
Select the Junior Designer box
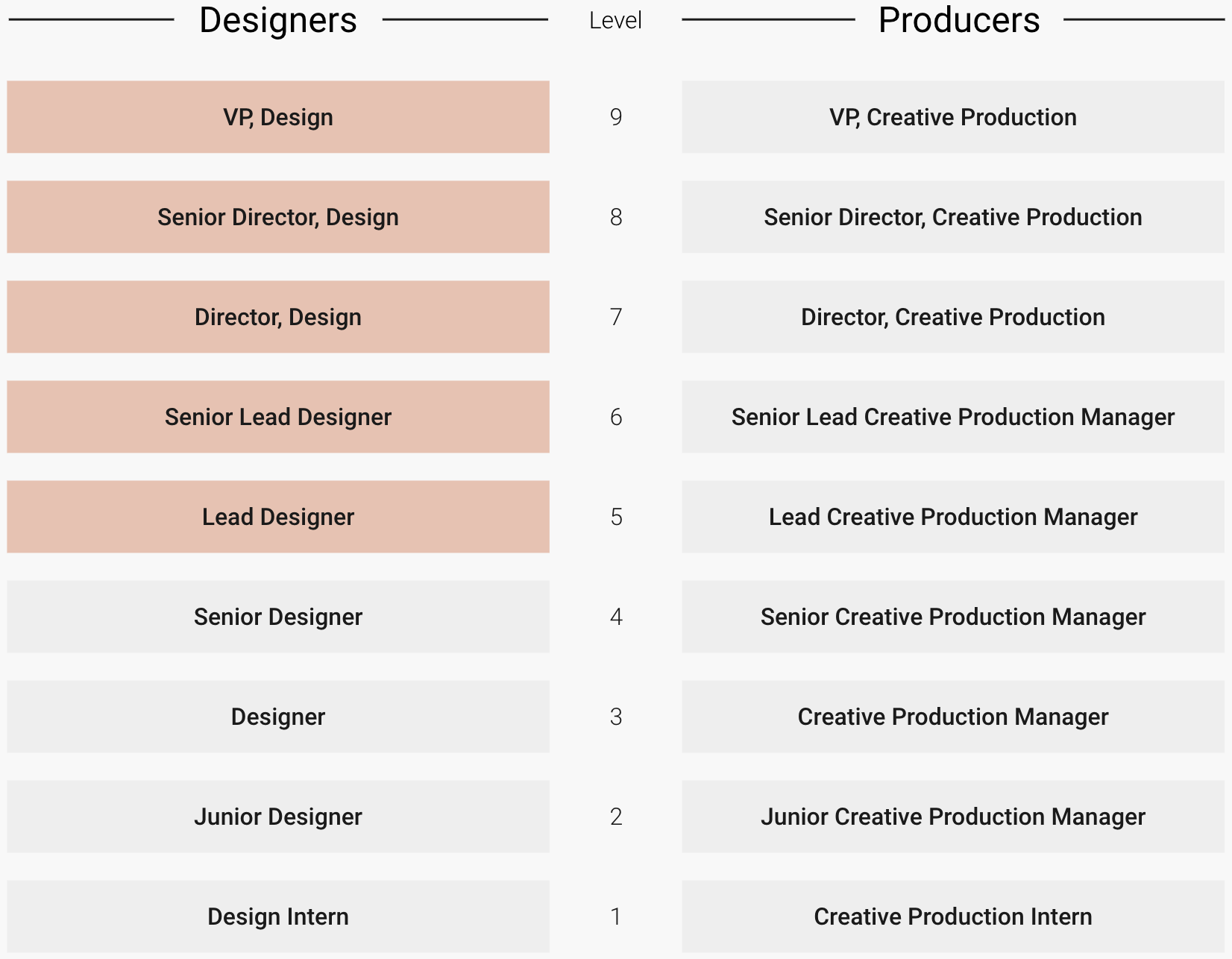(x=277, y=817)
